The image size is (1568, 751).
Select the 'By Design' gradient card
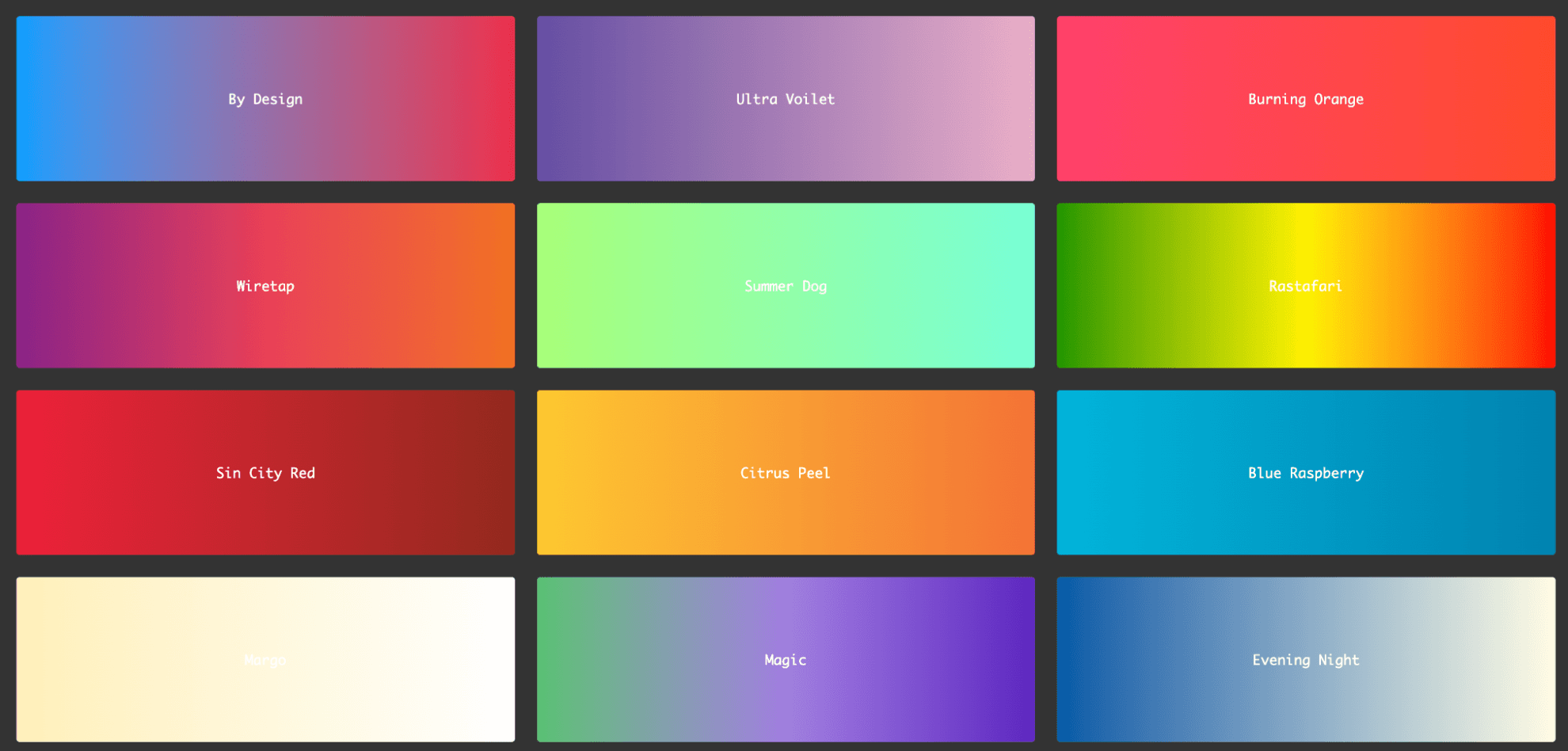click(265, 98)
